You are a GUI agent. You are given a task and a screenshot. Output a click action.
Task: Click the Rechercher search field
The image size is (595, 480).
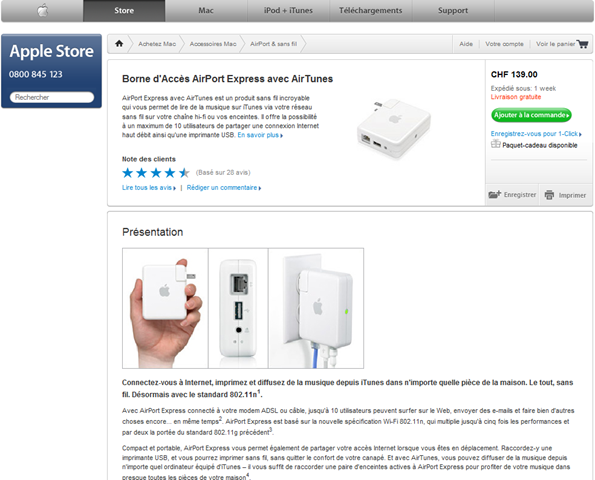pyautogui.click(x=52, y=97)
